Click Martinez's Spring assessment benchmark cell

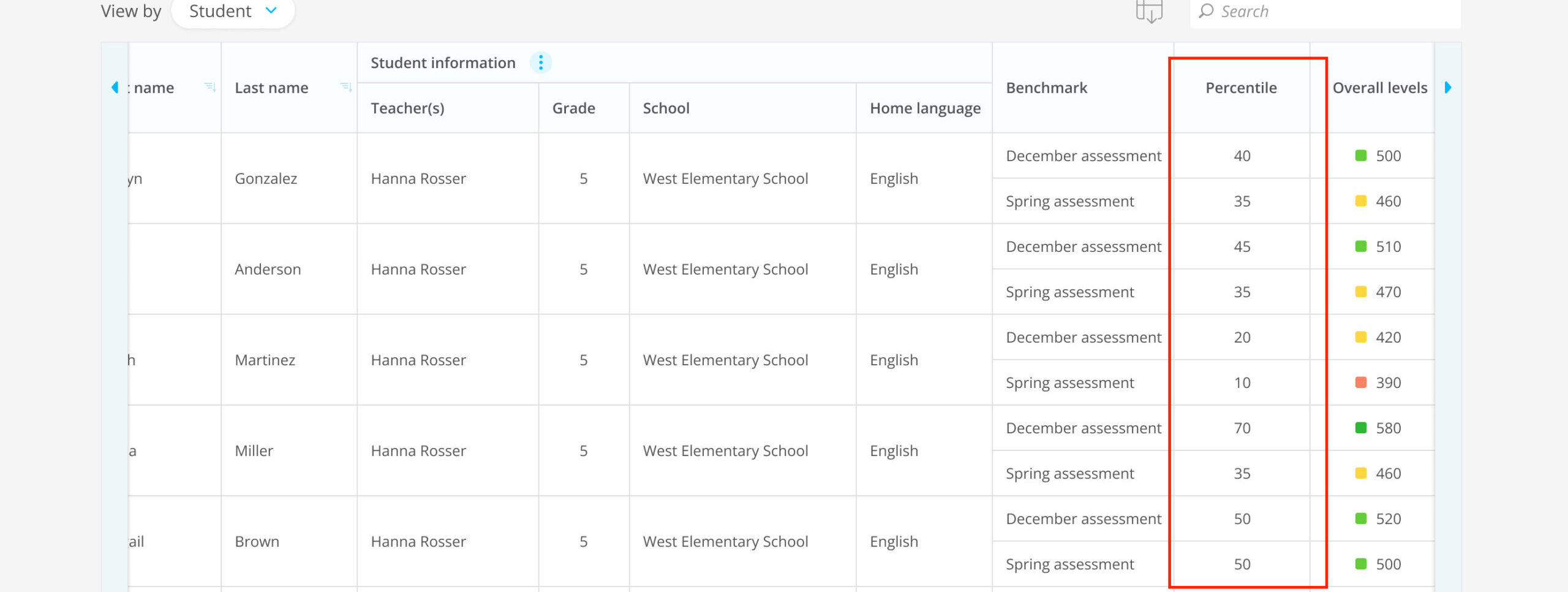pyautogui.click(x=1083, y=382)
